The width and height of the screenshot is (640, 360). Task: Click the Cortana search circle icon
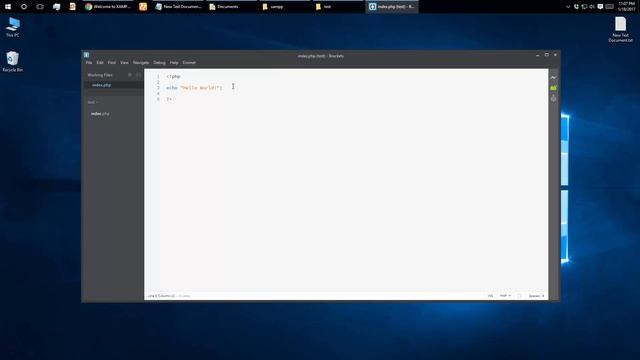[x=24, y=7]
